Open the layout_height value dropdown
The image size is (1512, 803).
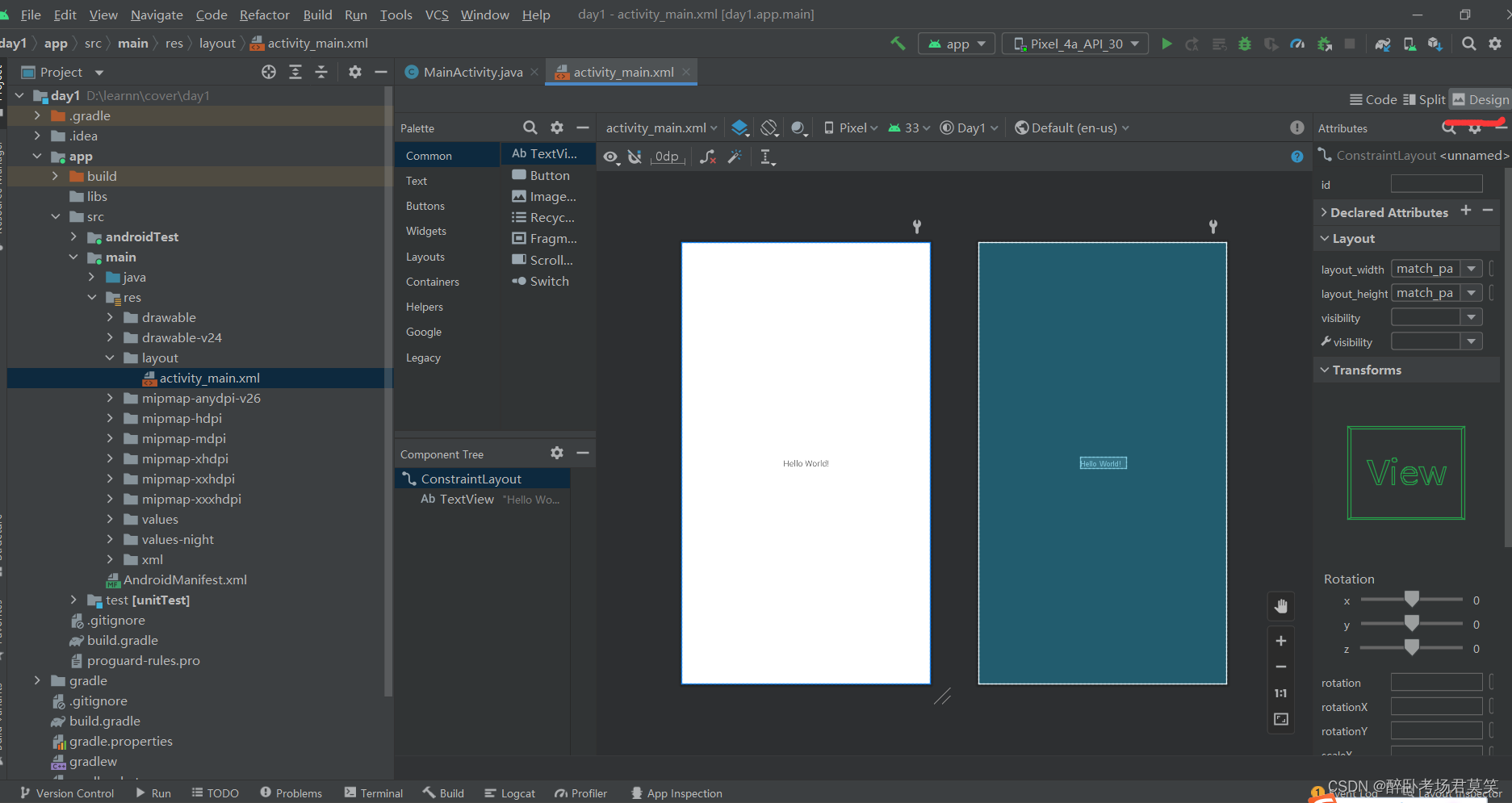[1472, 293]
